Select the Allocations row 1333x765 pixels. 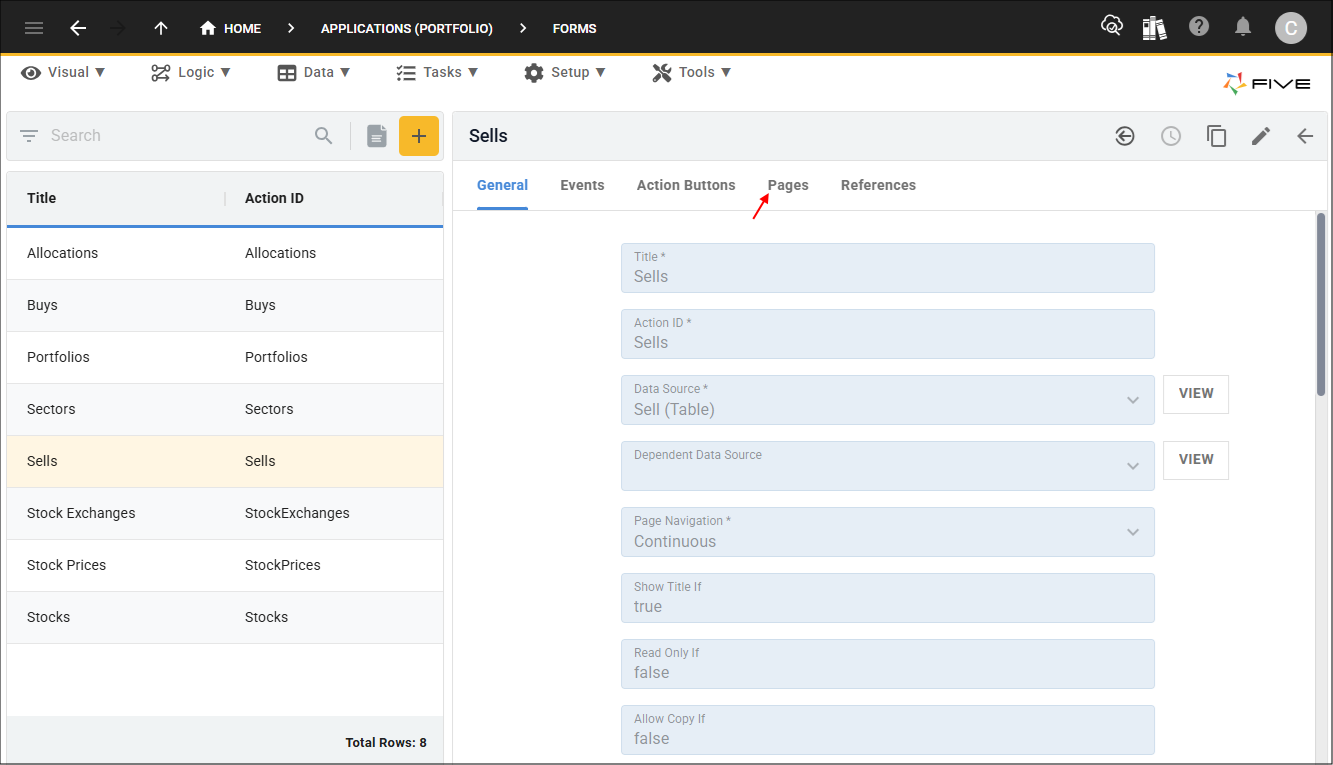(225, 253)
